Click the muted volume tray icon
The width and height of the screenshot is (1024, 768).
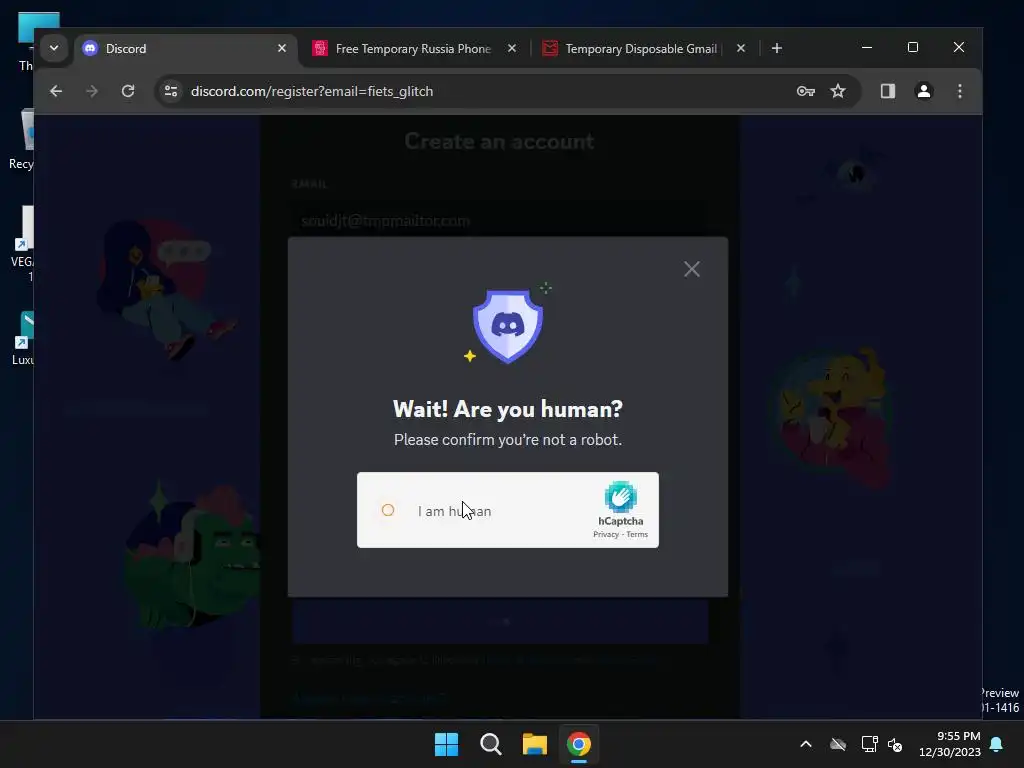(895, 744)
